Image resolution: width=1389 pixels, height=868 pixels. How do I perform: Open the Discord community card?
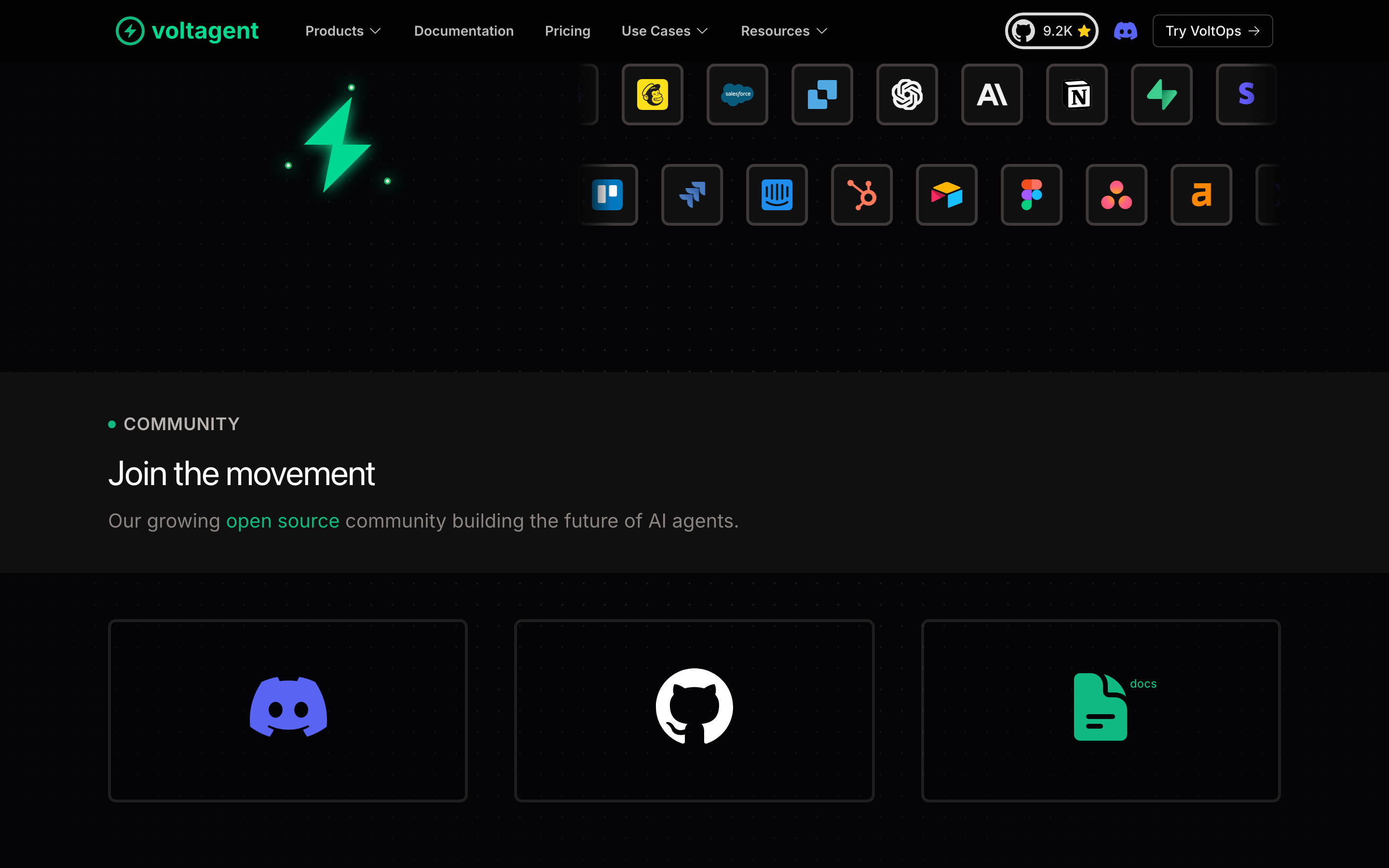pos(287,710)
